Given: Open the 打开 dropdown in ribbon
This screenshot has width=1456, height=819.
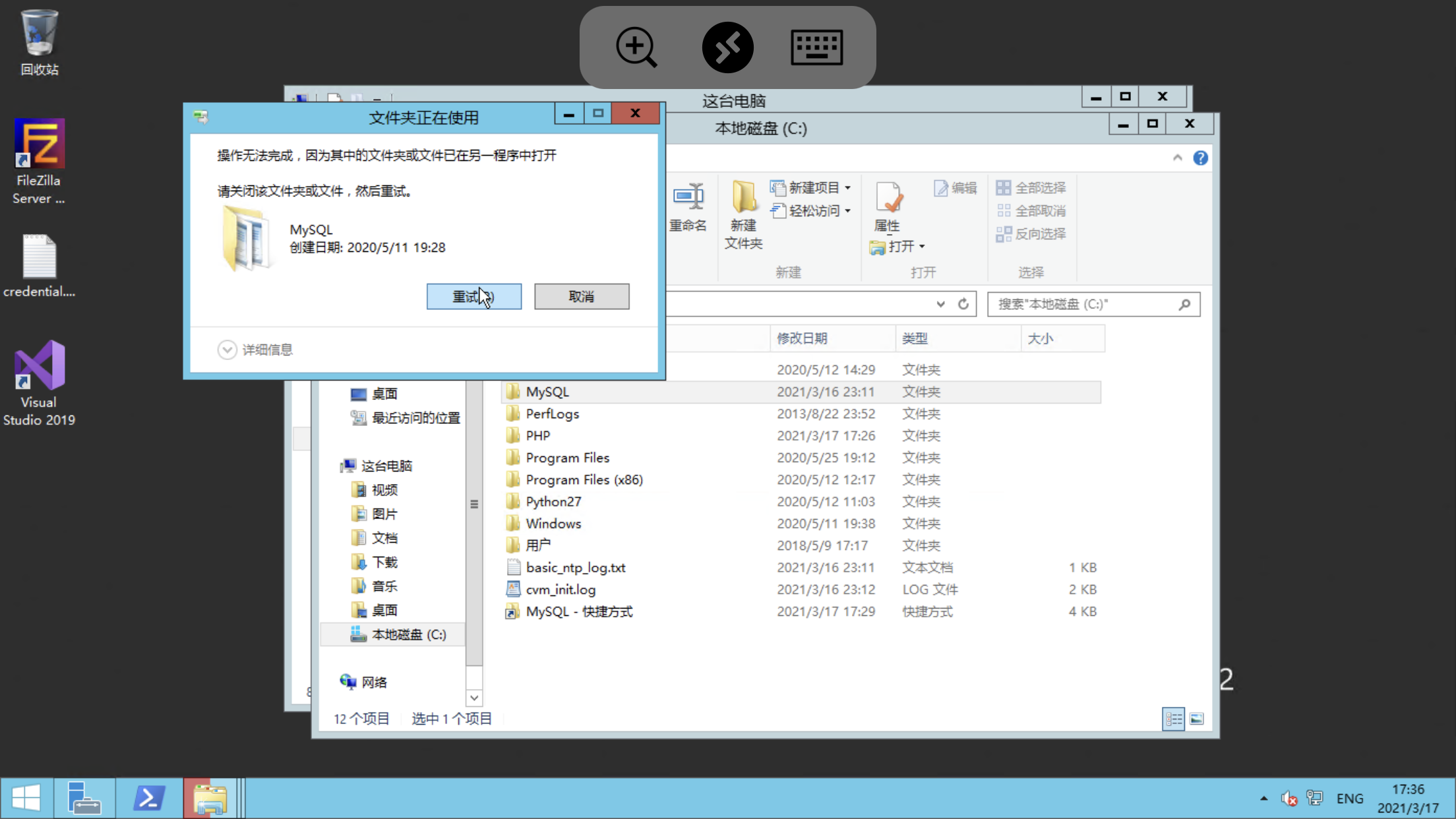Looking at the screenshot, I should coord(898,247).
